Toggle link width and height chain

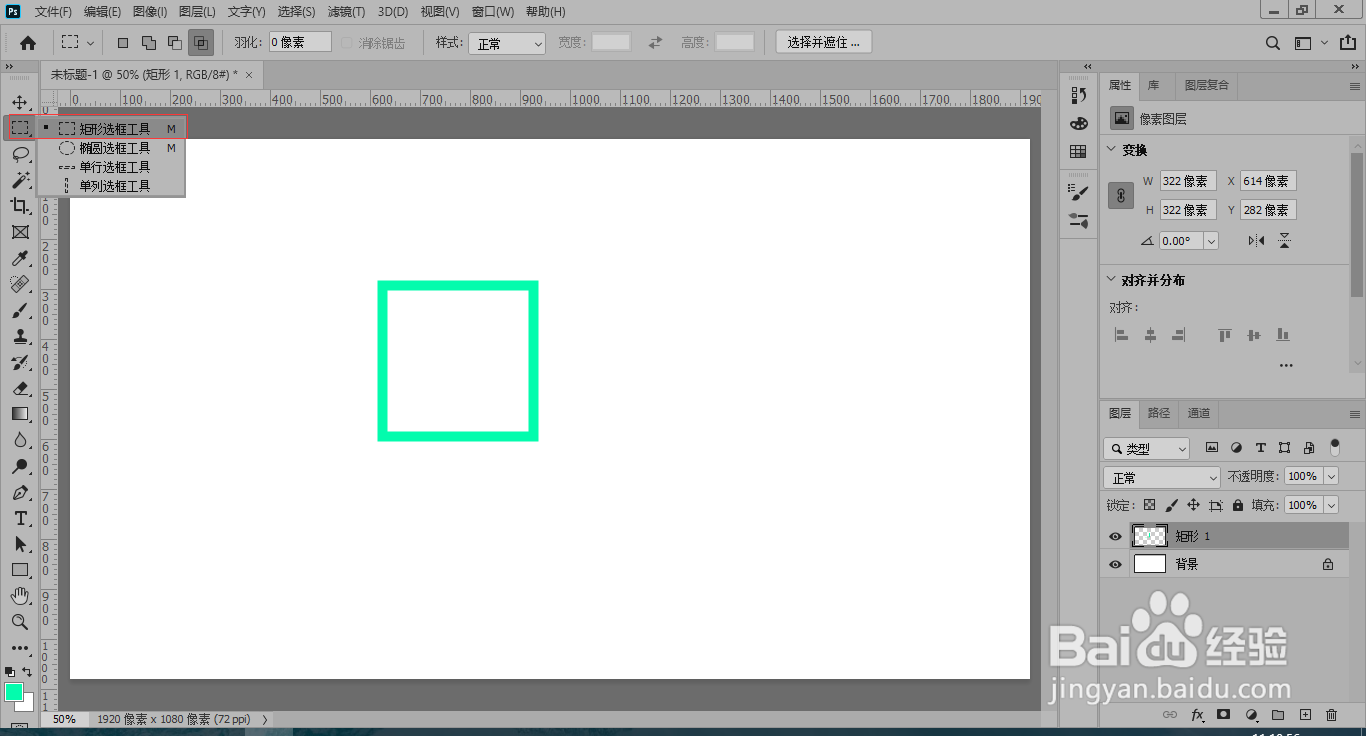[1121, 196]
